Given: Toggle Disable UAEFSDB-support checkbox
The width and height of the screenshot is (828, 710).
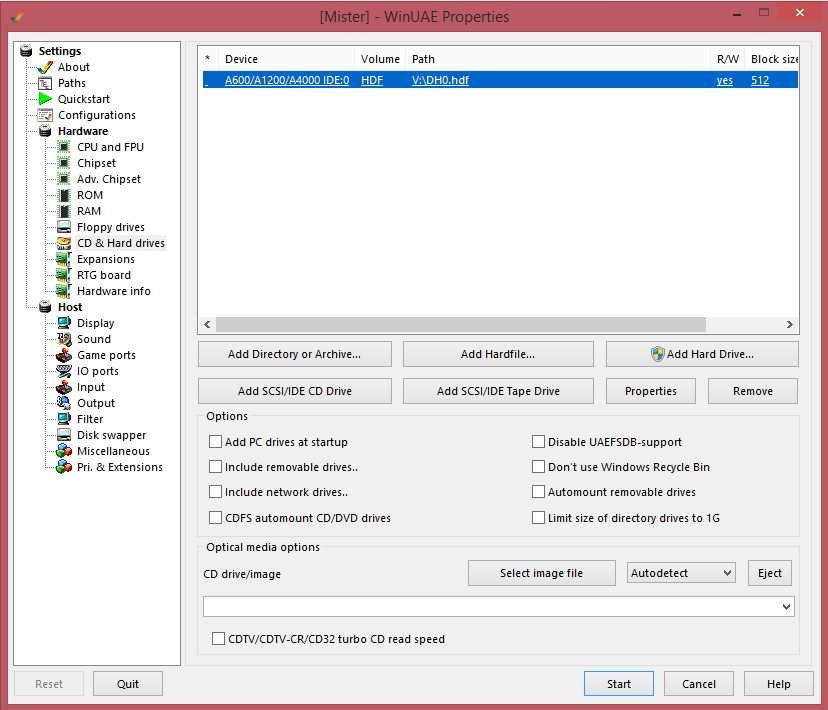Looking at the screenshot, I should pos(538,442).
